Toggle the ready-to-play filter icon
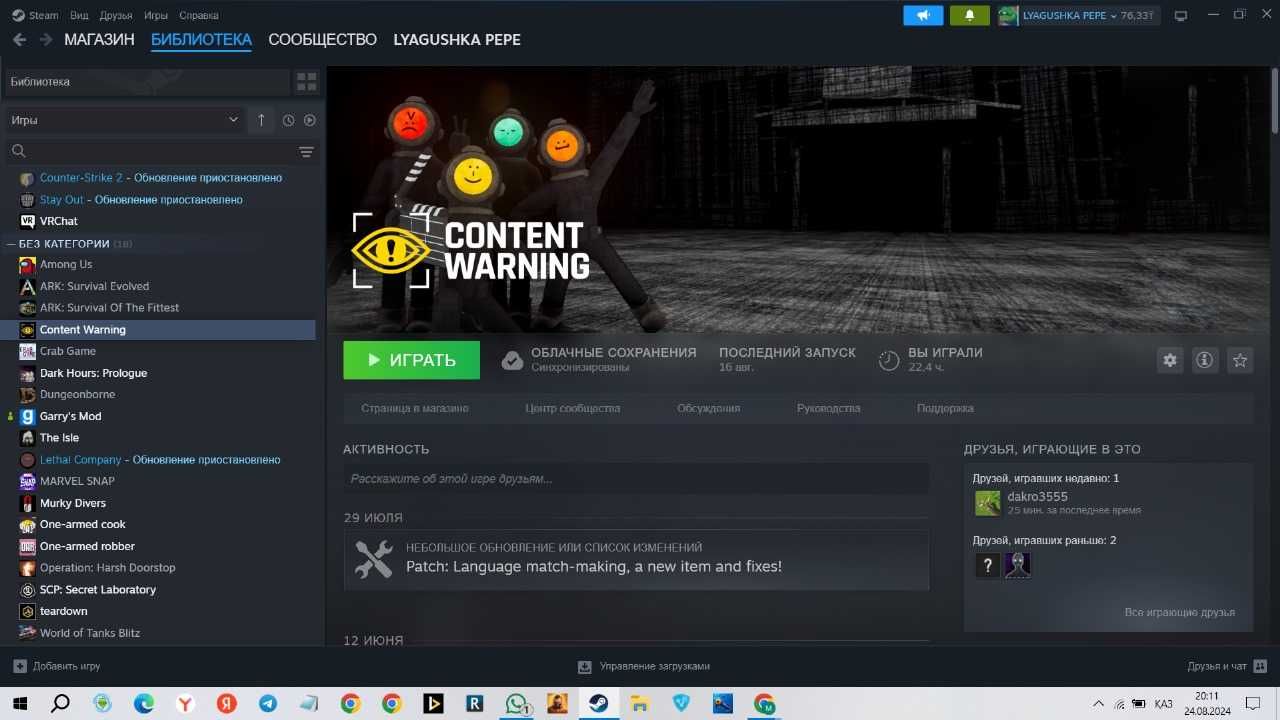The width and height of the screenshot is (1280, 720). click(x=310, y=120)
